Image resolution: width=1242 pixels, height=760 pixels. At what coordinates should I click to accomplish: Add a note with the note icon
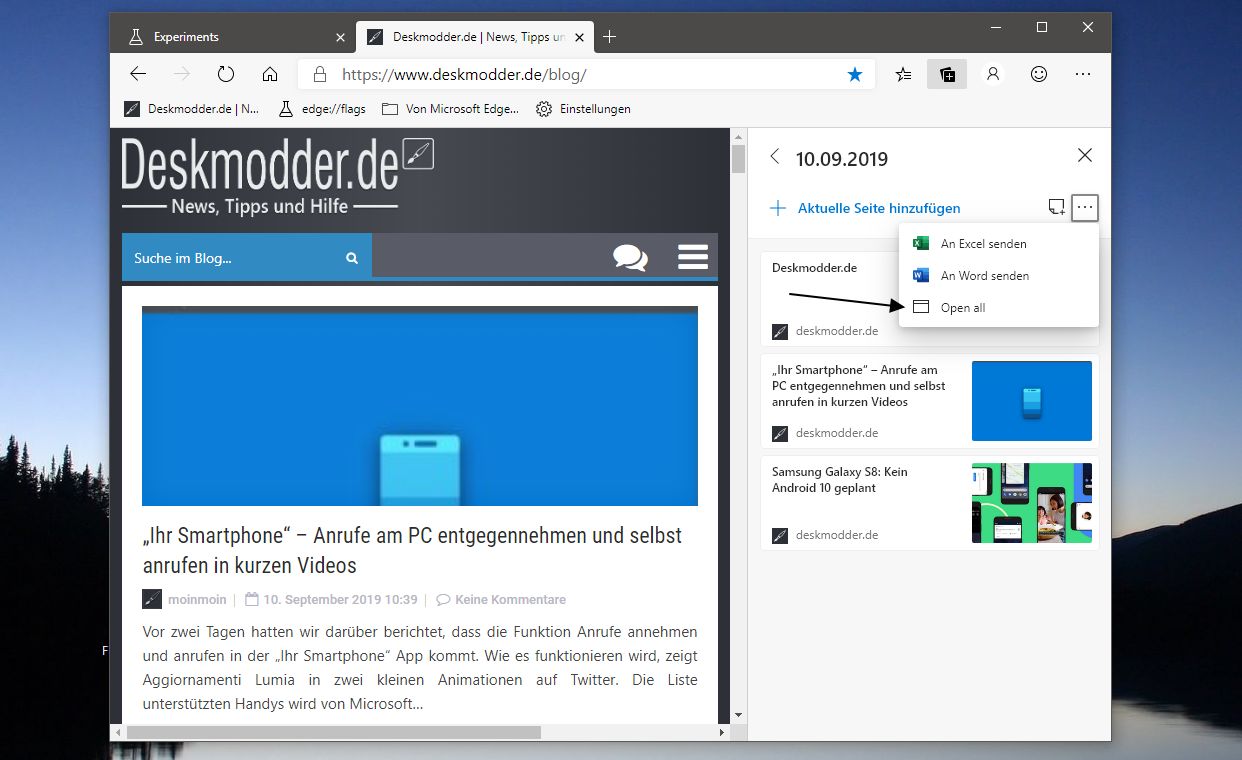1056,207
